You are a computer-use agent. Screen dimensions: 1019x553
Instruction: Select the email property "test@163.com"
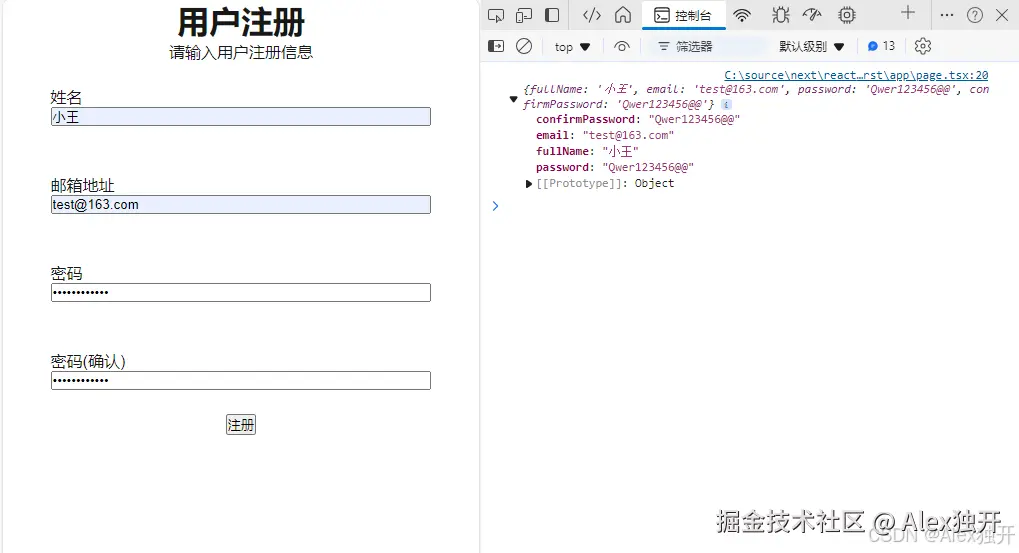[628, 135]
